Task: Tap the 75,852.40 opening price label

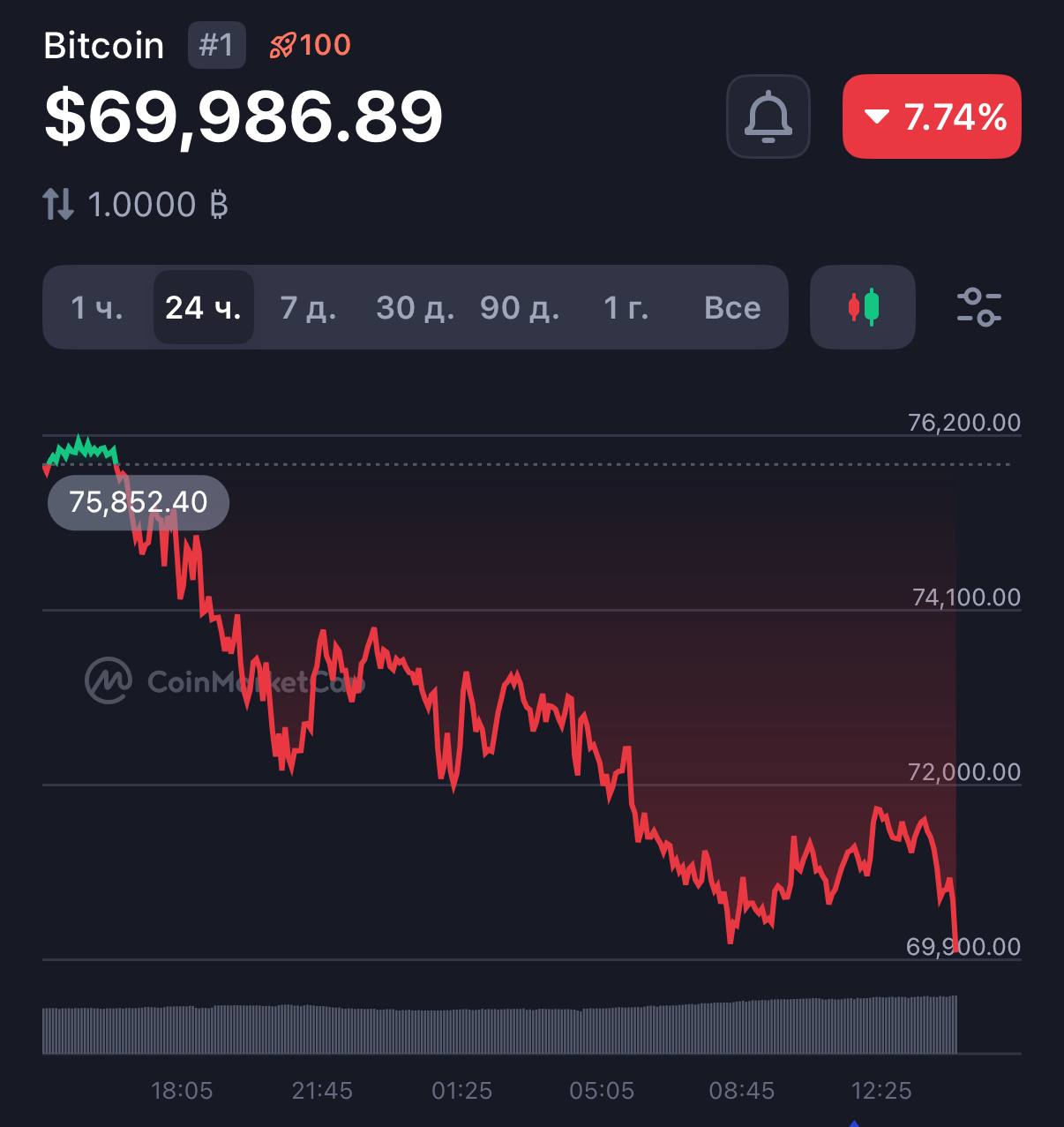Action: click(139, 502)
